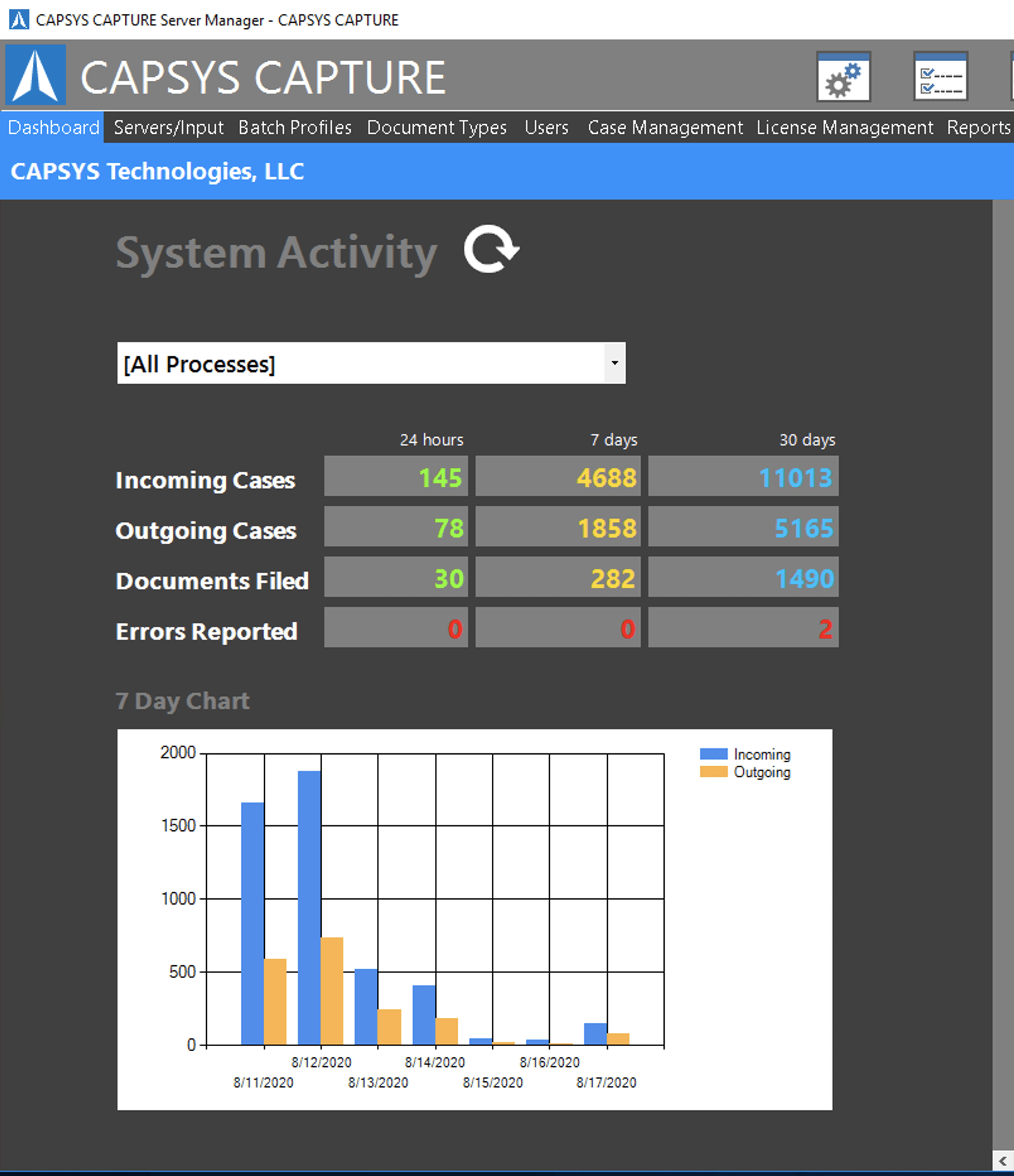Click Documents Filed 24 hours value 30
Viewport: 1014px width, 1176px height.
[396, 577]
